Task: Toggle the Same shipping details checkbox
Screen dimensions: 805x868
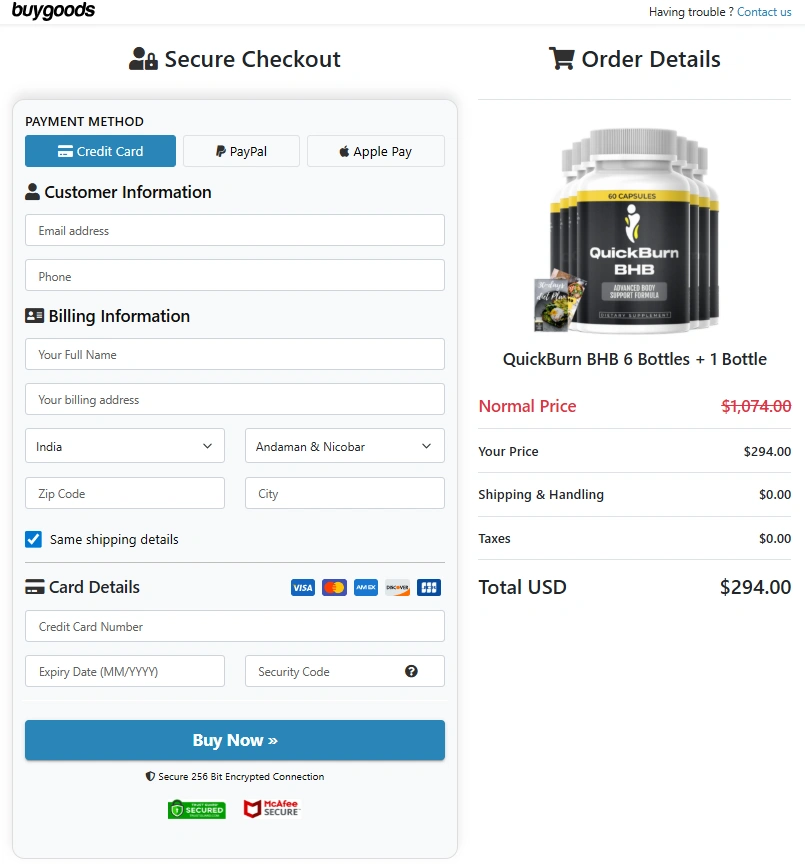Action: pos(33,538)
